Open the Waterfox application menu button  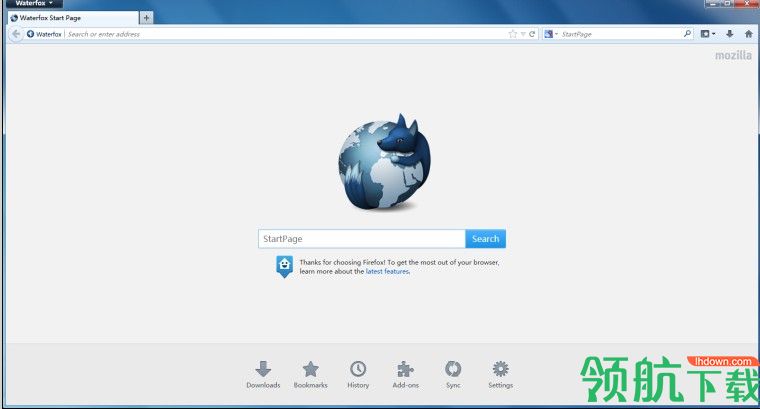pyautogui.click(x=33, y=3)
